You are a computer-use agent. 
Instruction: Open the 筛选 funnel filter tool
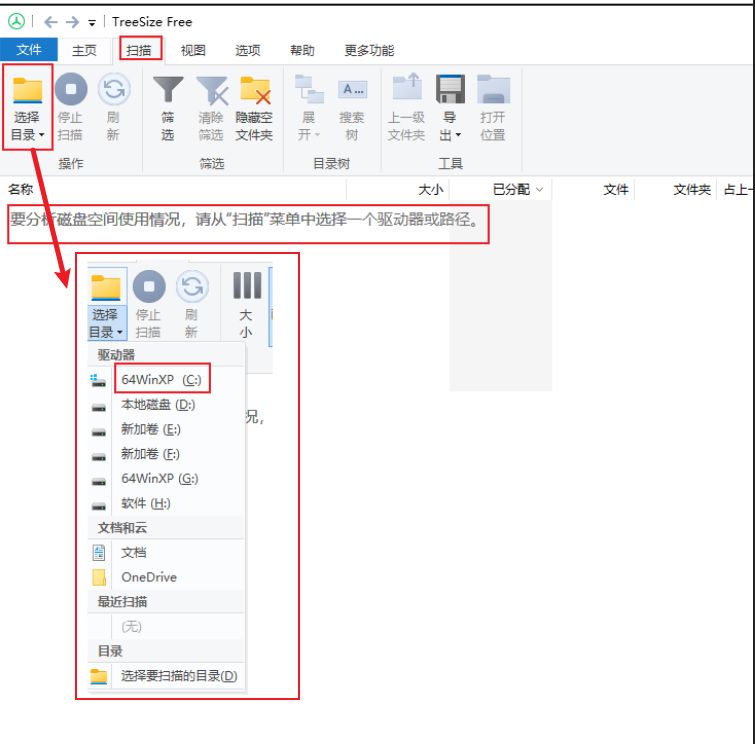point(168,108)
